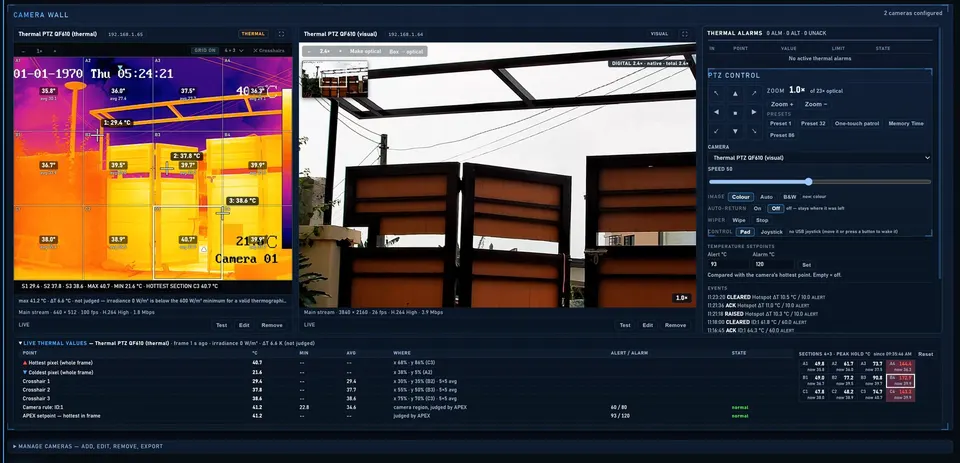Open the PTZ camera selection dropdown
Viewport: 960px width, 463px height.
pyautogui.click(x=819, y=158)
